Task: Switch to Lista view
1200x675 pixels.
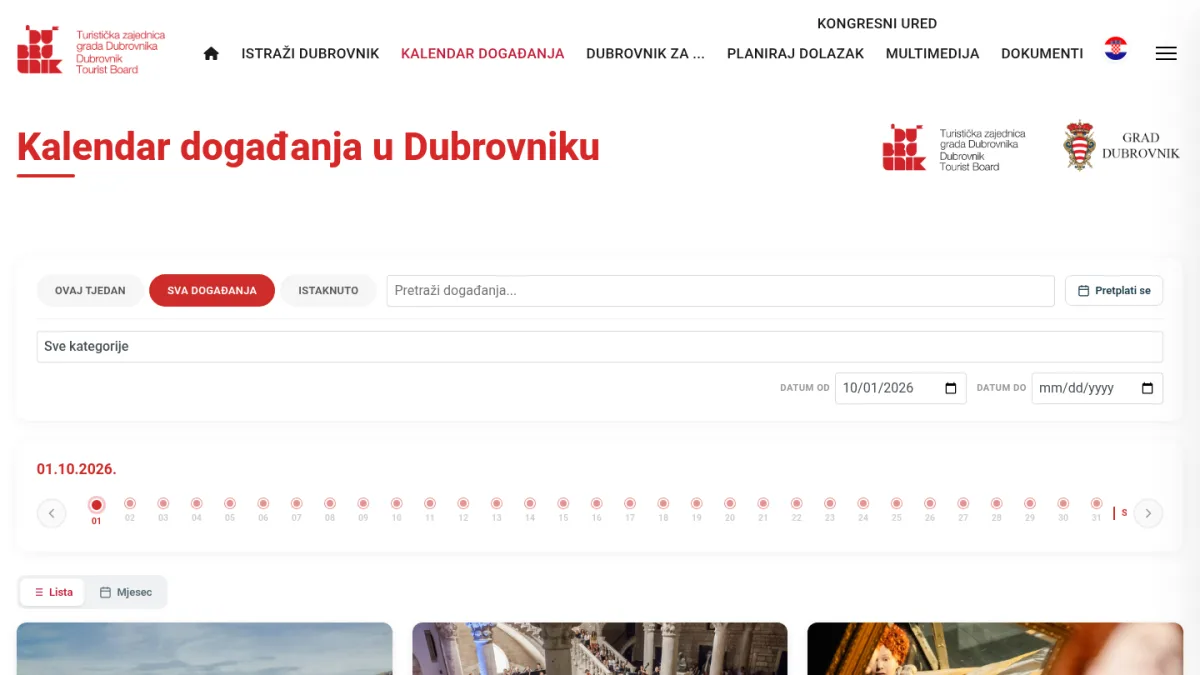Action: coord(52,592)
